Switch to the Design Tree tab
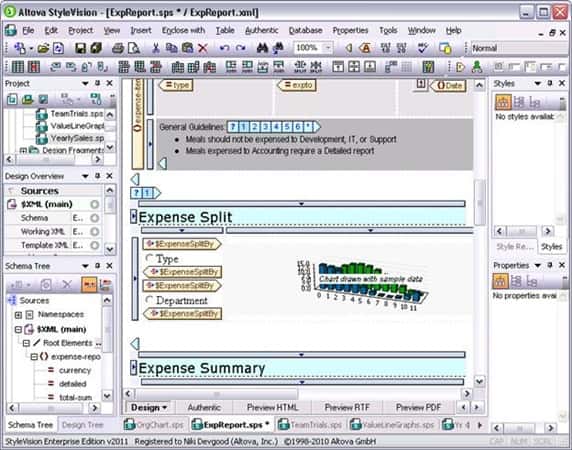The height and width of the screenshot is (450, 572). point(82,425)
